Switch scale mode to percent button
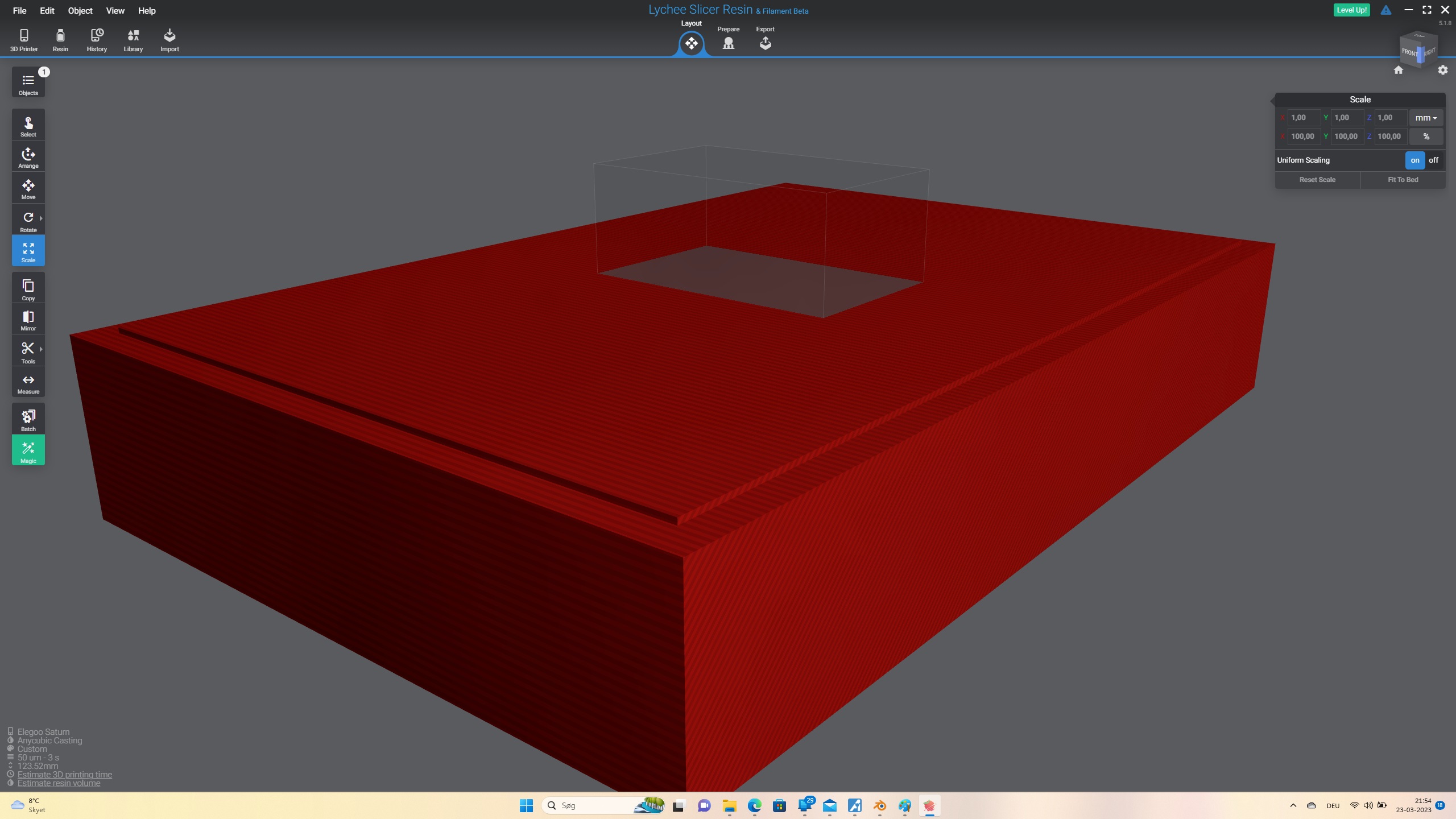This screenshot has width=1456, height=819. click(x=1426, y=136)
